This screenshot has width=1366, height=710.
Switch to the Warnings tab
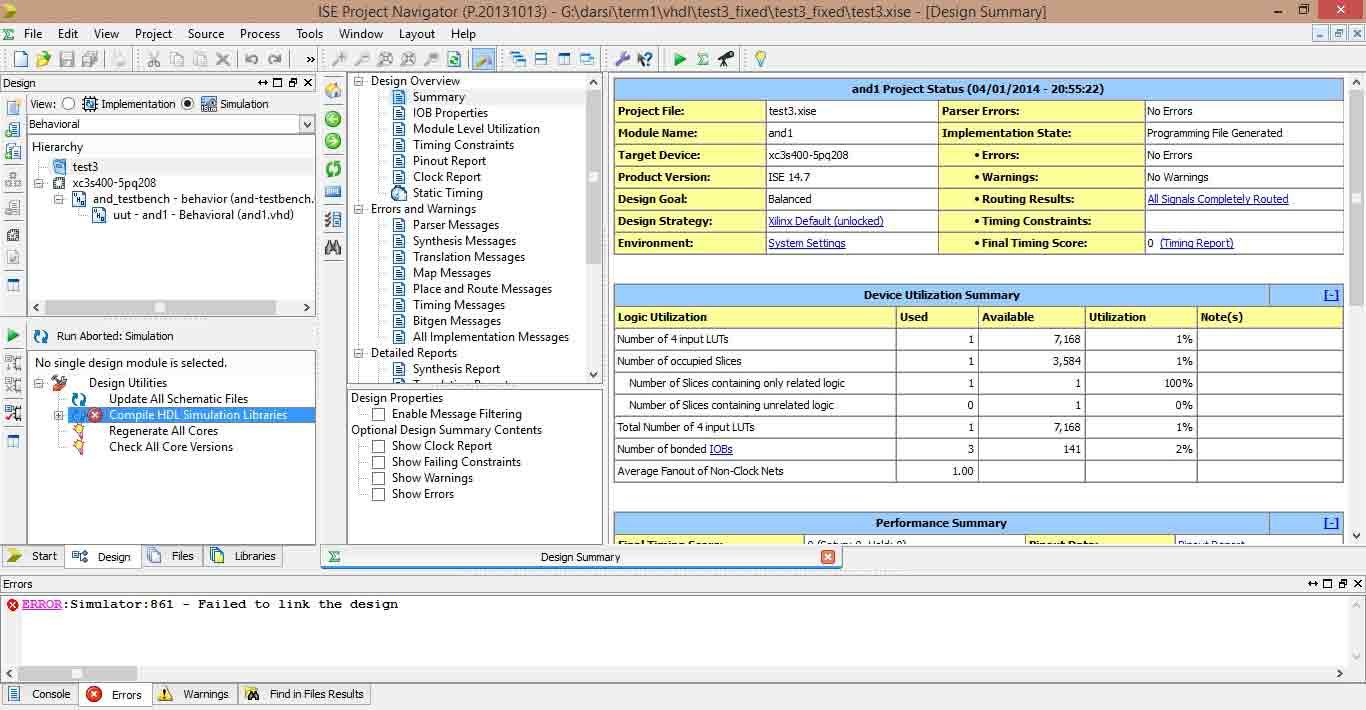[194, 694]
